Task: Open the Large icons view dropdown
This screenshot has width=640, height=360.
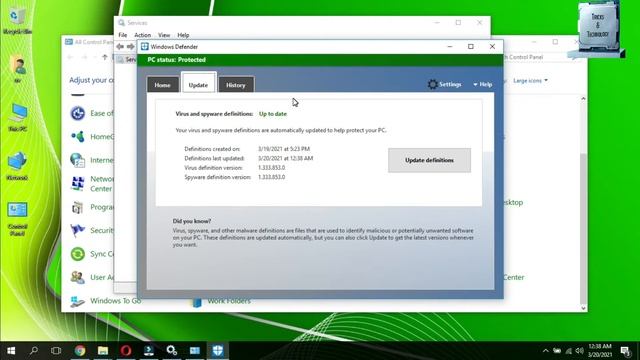Action: pos(530,80)
